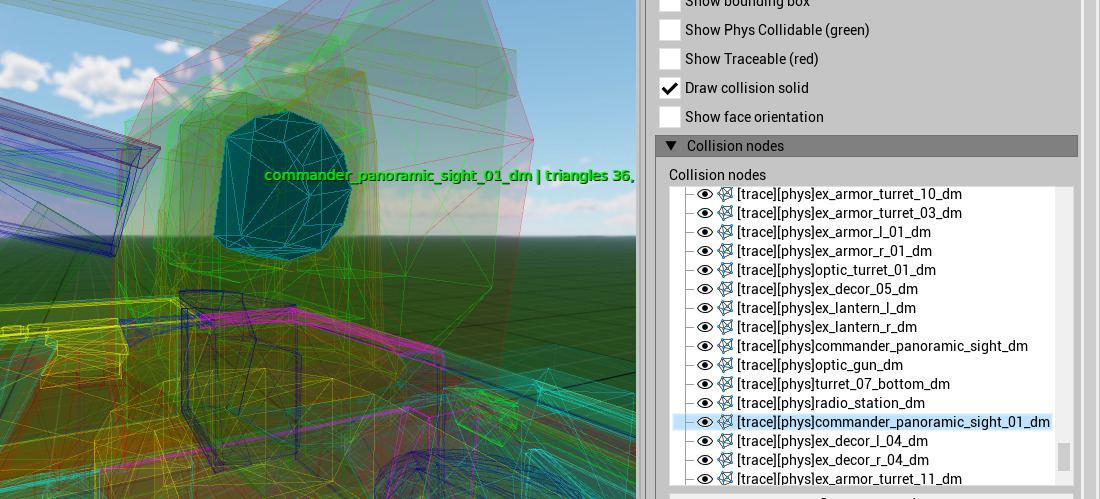Screen dimensions: 1100x499
Task: Enable Show Traceable (red) checkbox
Action: click(x=669, y=59)
